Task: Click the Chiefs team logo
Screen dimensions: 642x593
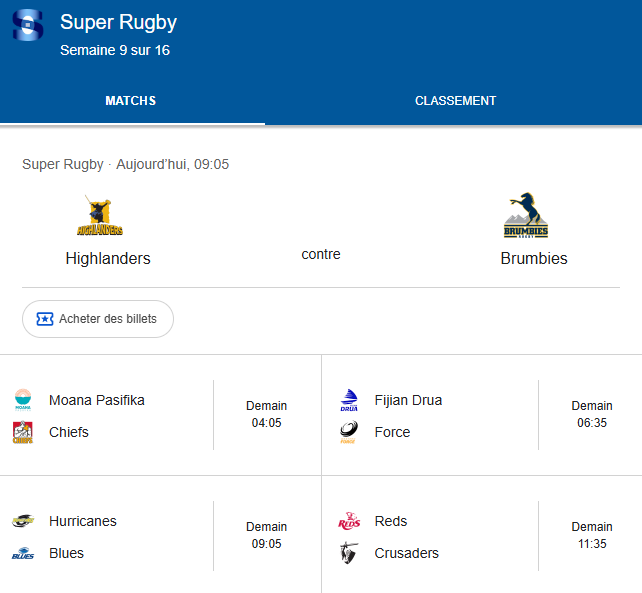Action: (x=23, y=432)
